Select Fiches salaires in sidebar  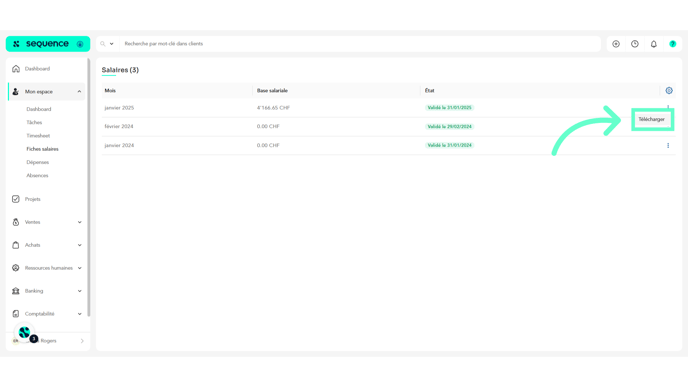coord(42,149)
